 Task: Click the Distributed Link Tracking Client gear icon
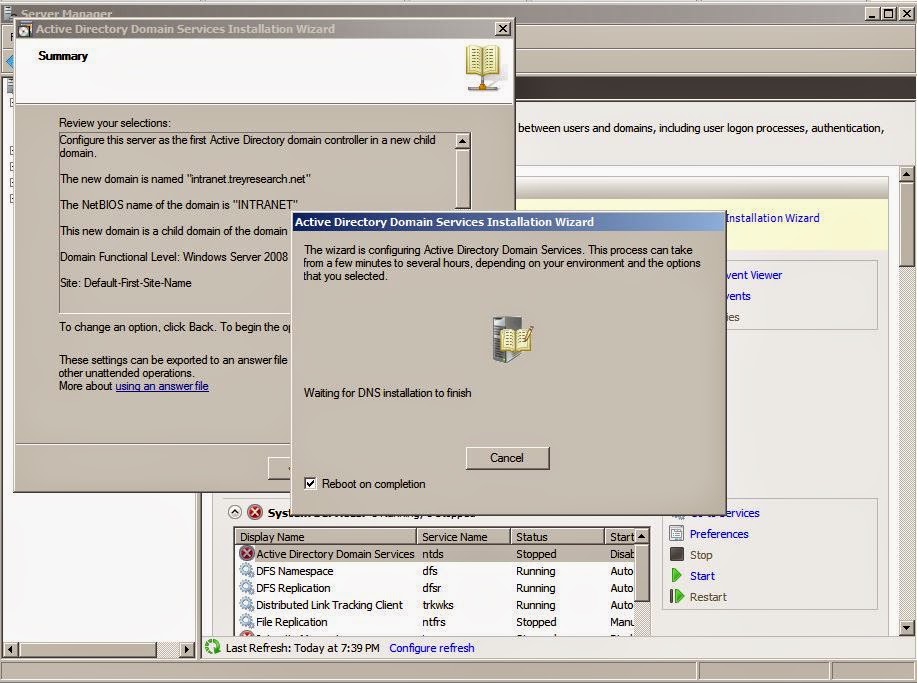pyautogui.click(x=247, y=604)
